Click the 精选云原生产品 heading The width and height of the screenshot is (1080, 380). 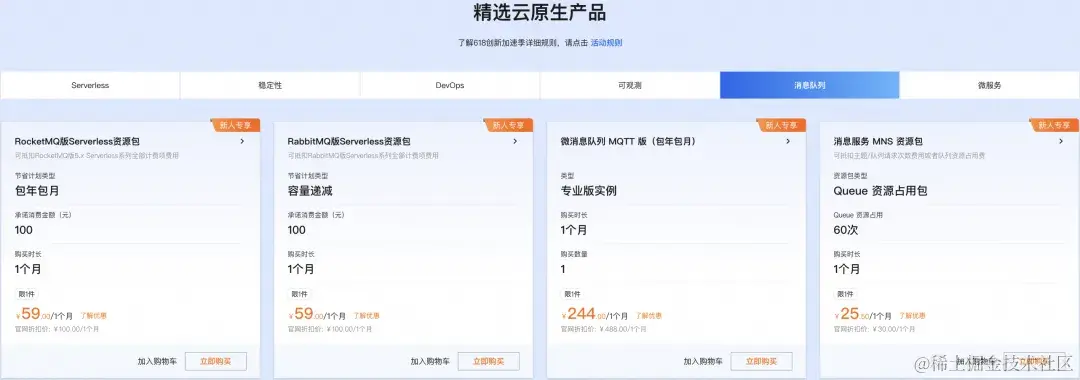point(540,12)
